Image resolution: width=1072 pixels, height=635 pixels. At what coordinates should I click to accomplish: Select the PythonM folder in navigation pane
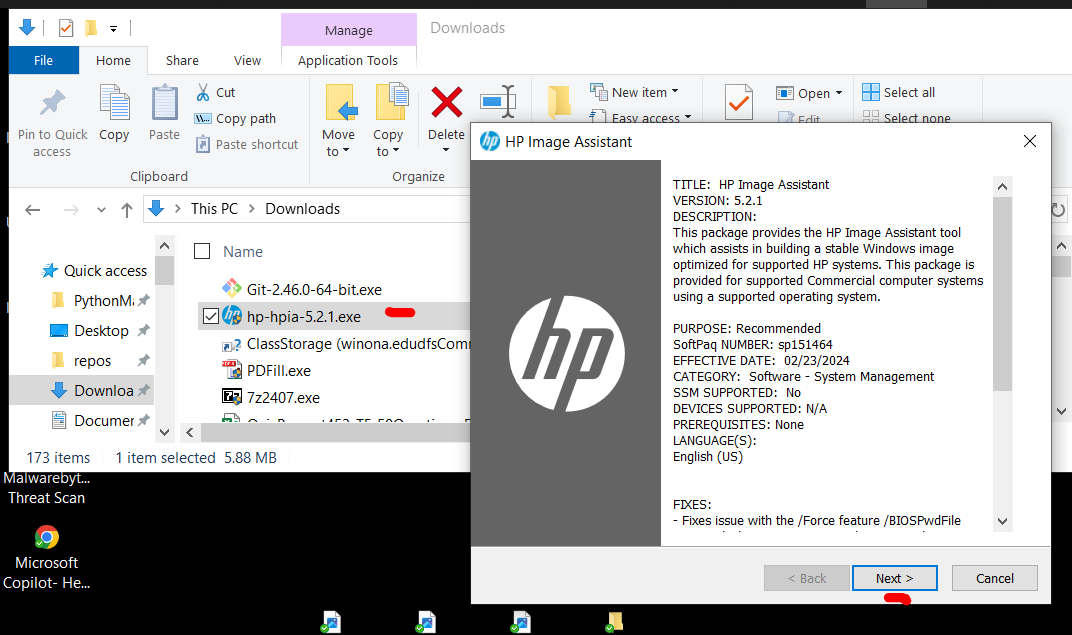pos(104,301)
